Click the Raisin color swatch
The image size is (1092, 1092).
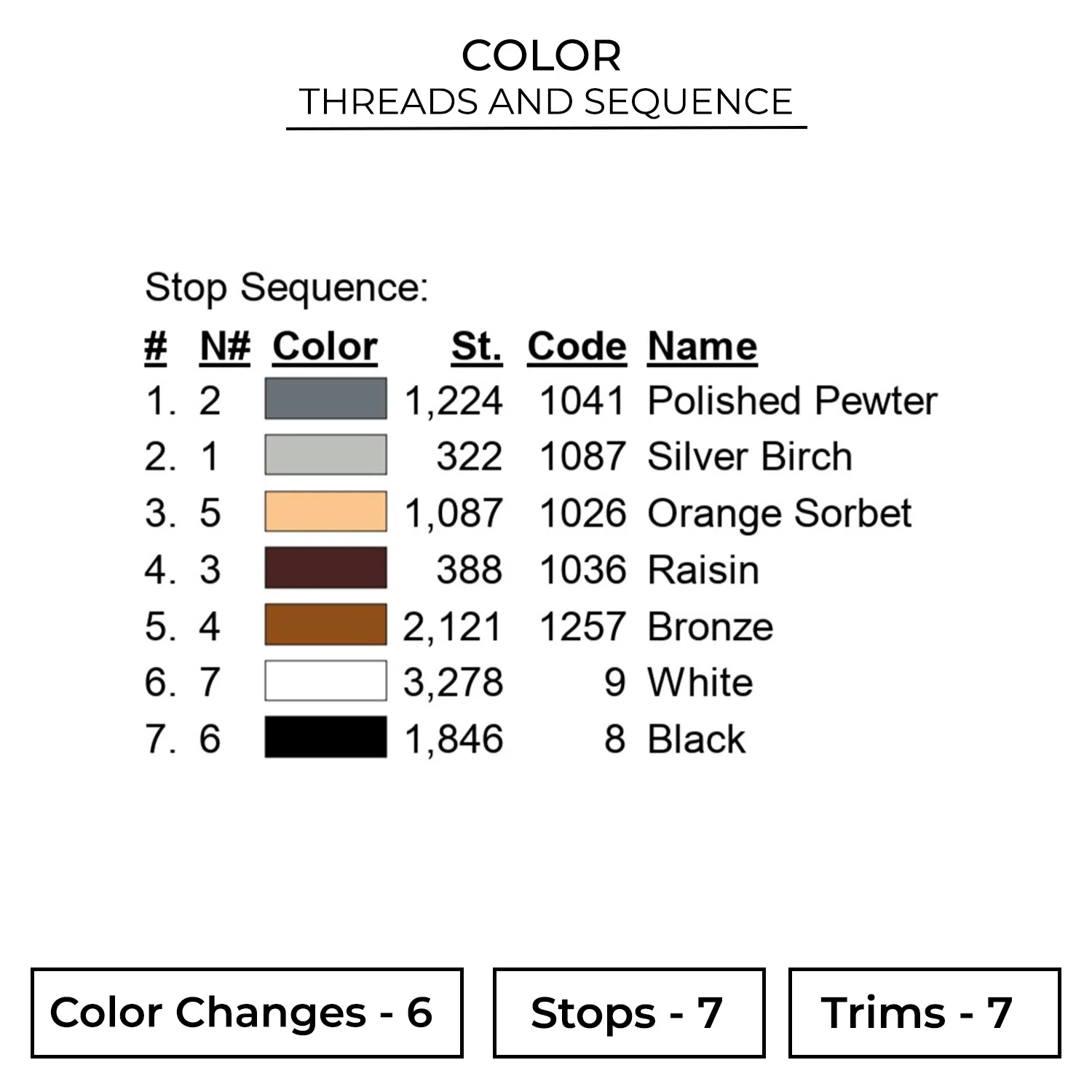[x=325, y=568]
